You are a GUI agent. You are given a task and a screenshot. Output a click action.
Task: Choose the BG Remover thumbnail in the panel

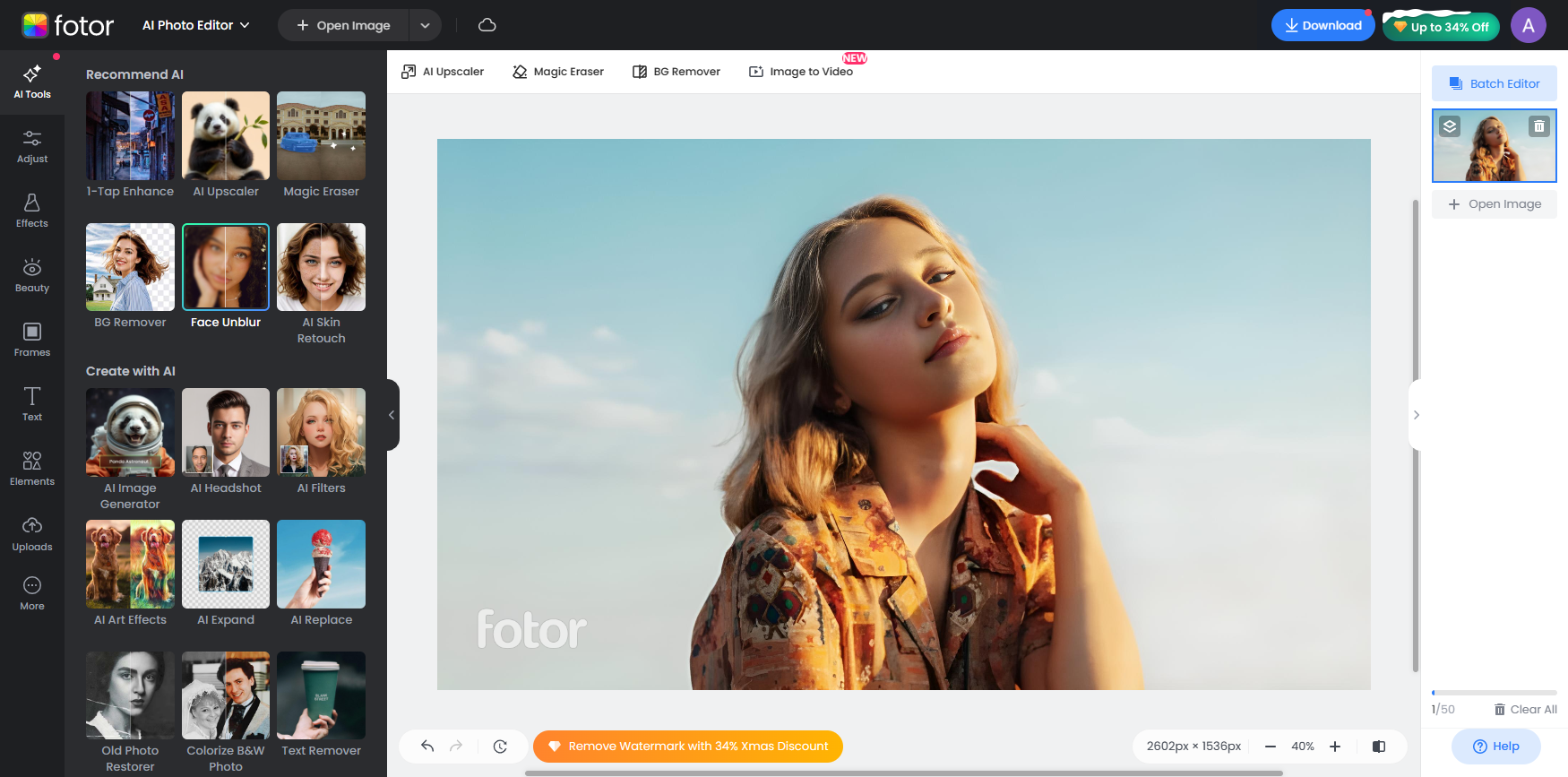tap(130, 267)
